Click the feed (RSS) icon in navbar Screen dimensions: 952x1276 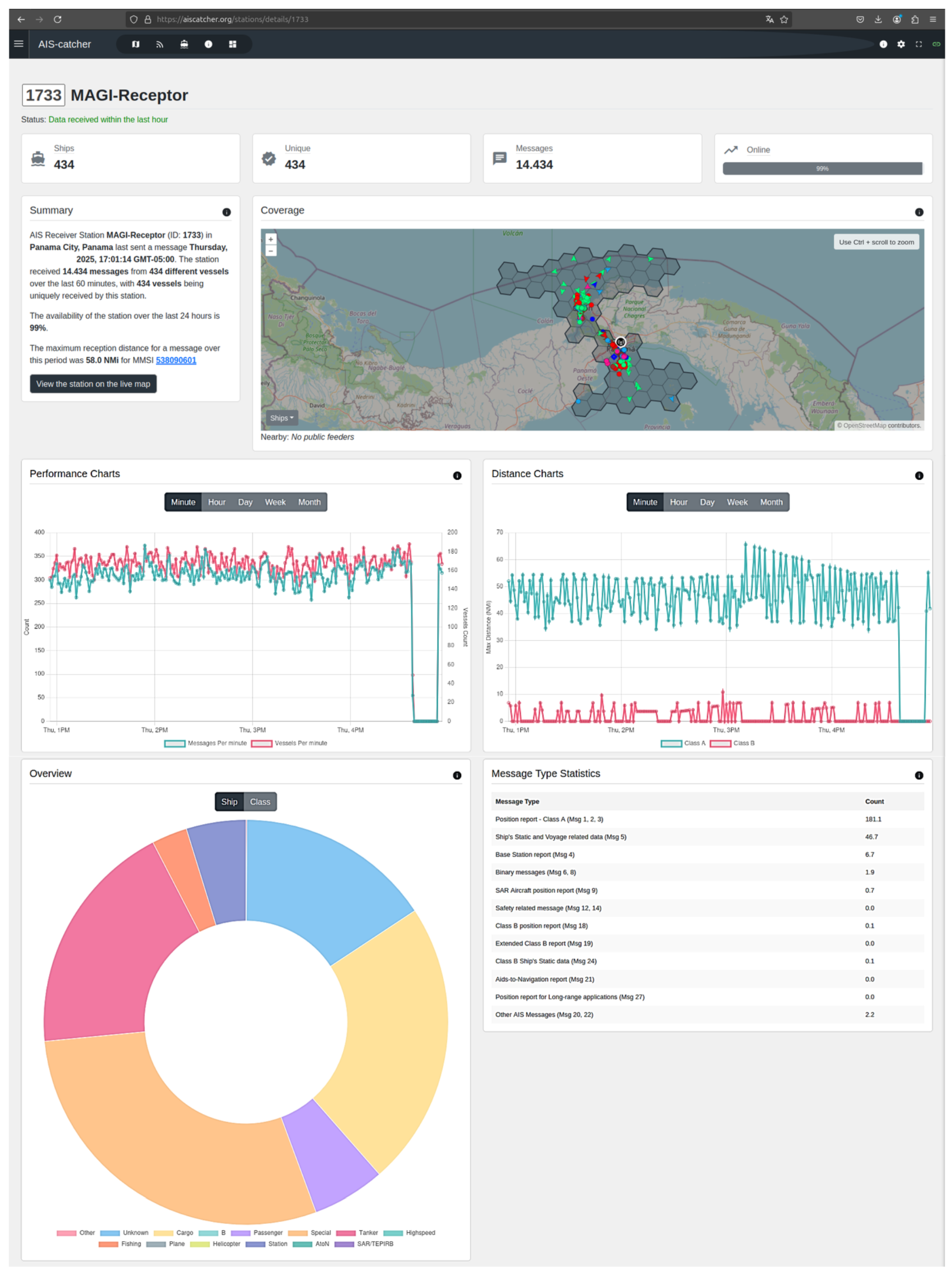point(160,44)
